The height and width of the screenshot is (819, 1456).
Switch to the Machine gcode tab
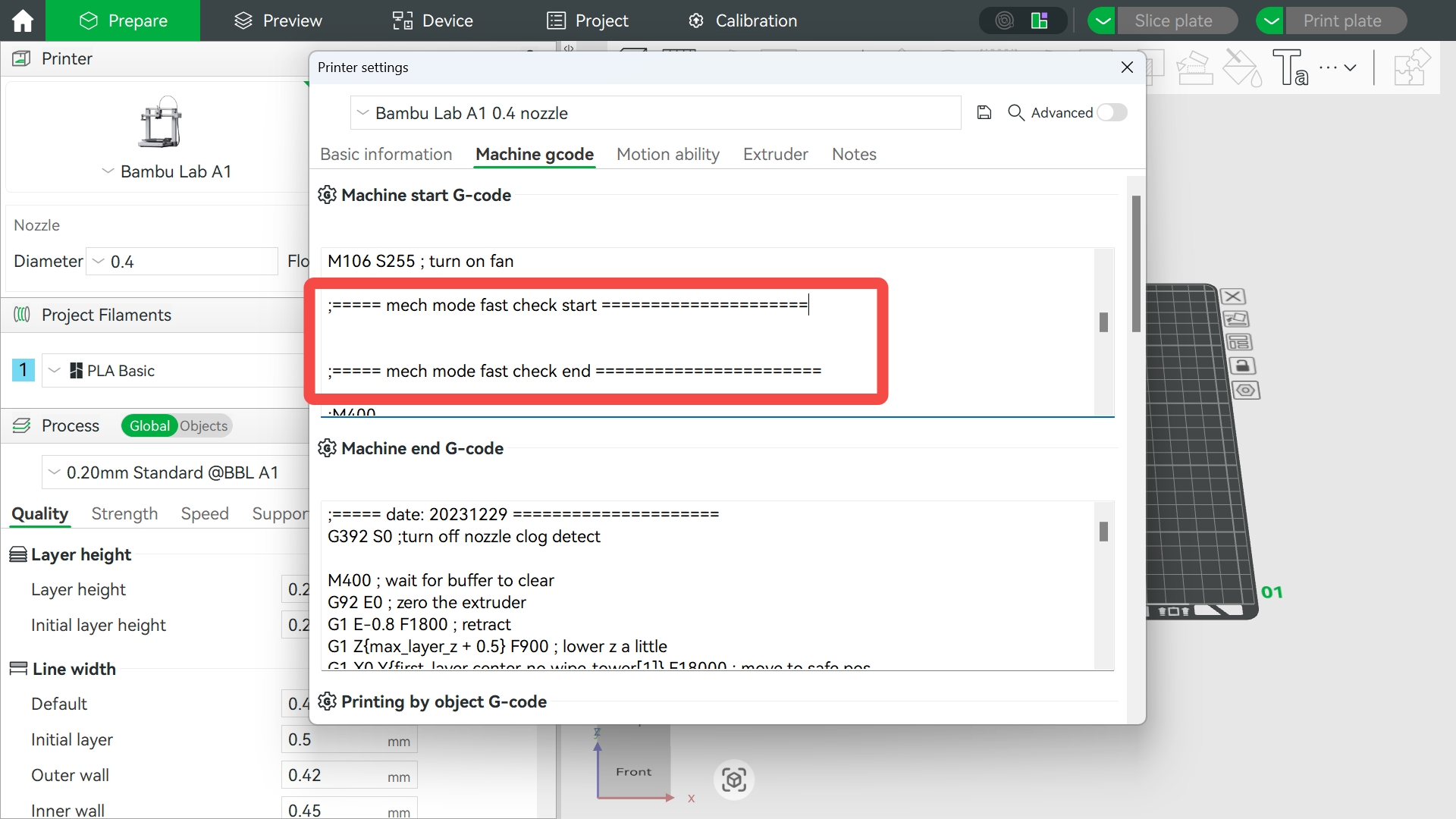click(535, 154)
